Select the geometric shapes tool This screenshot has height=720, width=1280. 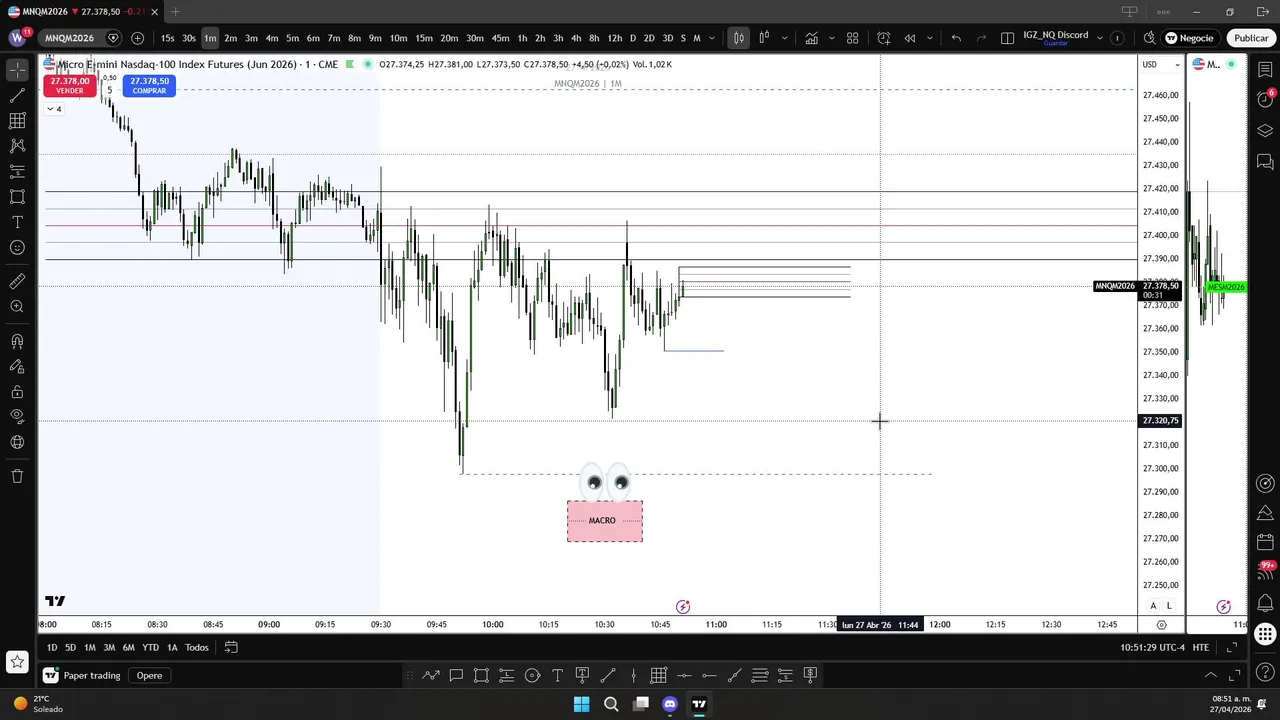click(17, 197)
